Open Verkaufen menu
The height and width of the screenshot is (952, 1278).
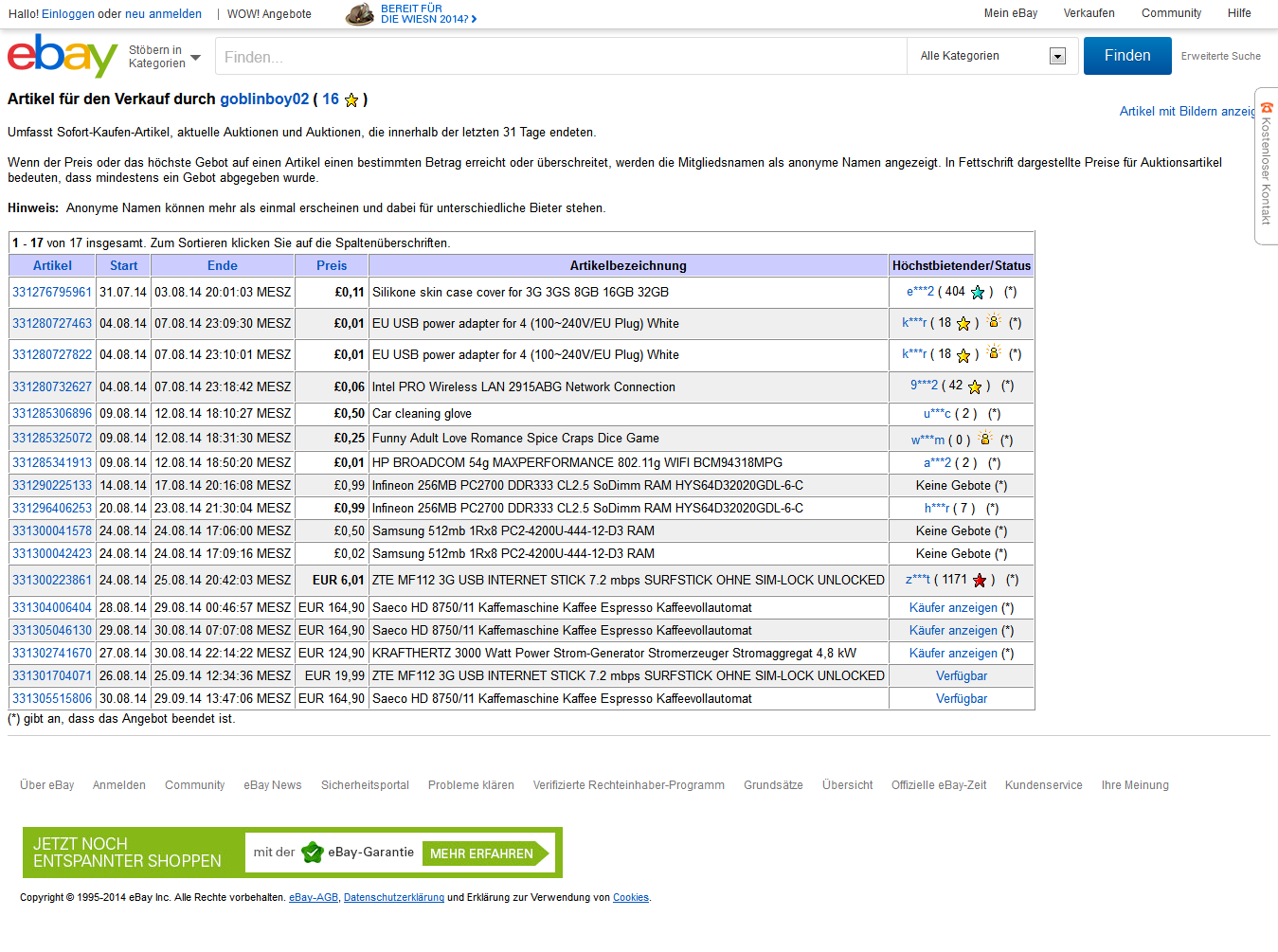coord(1089,13)
